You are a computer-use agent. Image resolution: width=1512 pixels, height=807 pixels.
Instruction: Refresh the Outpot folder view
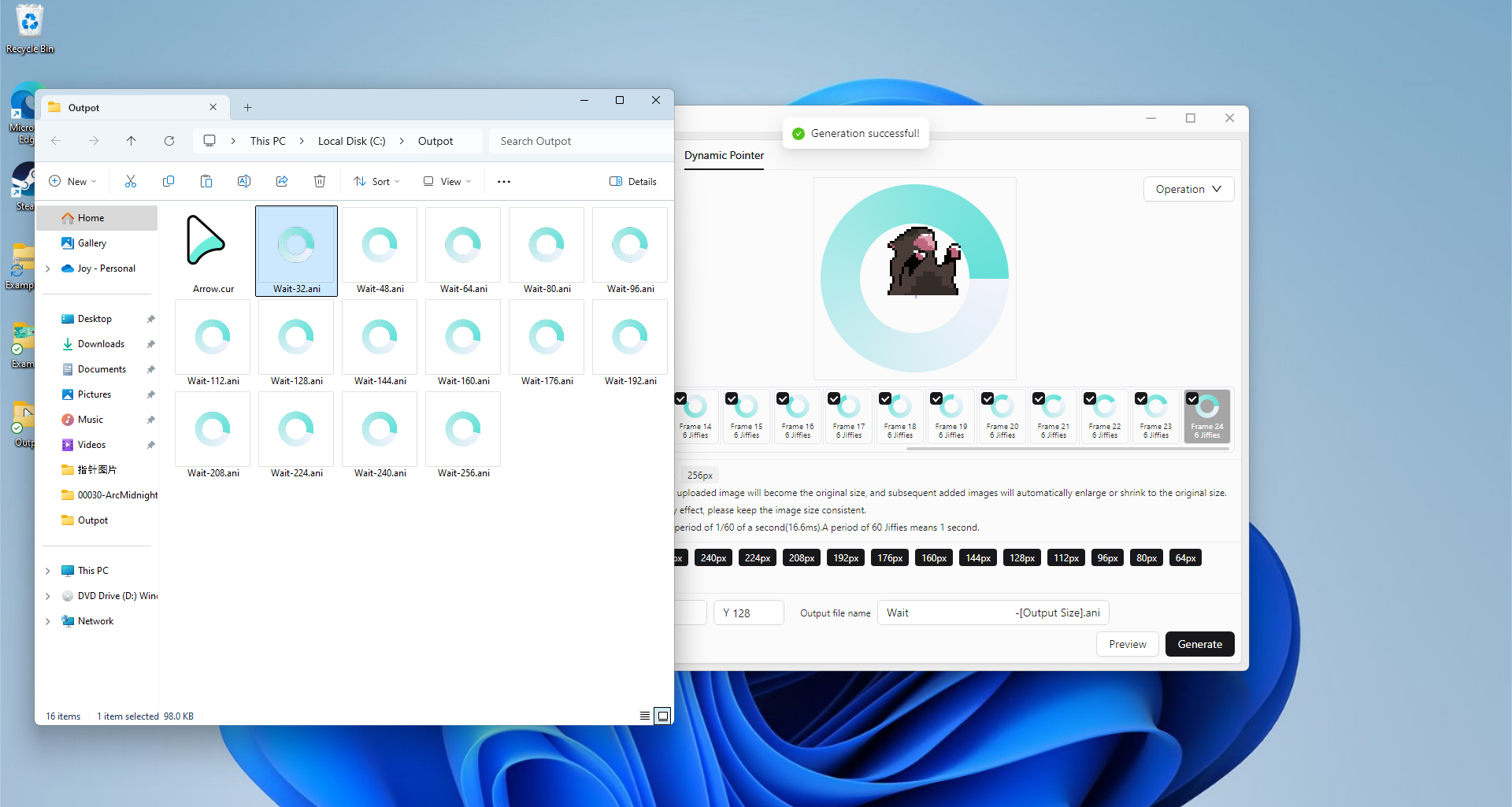click(169, 141)
